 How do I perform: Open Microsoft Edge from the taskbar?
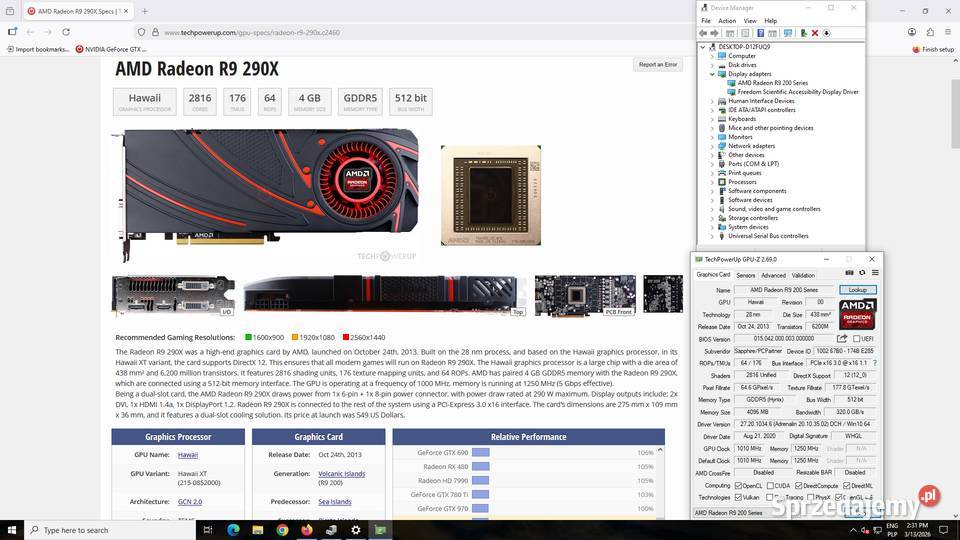pos(233,530)
